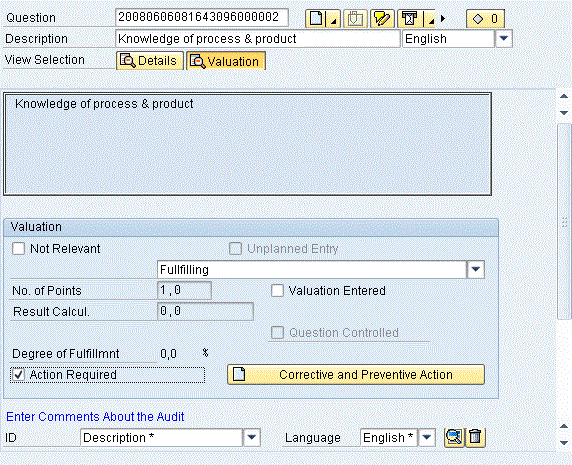Viewport: 572px width, 465px height.
Task: Click the printer preview toolbar icon
Action: (409, 18)
